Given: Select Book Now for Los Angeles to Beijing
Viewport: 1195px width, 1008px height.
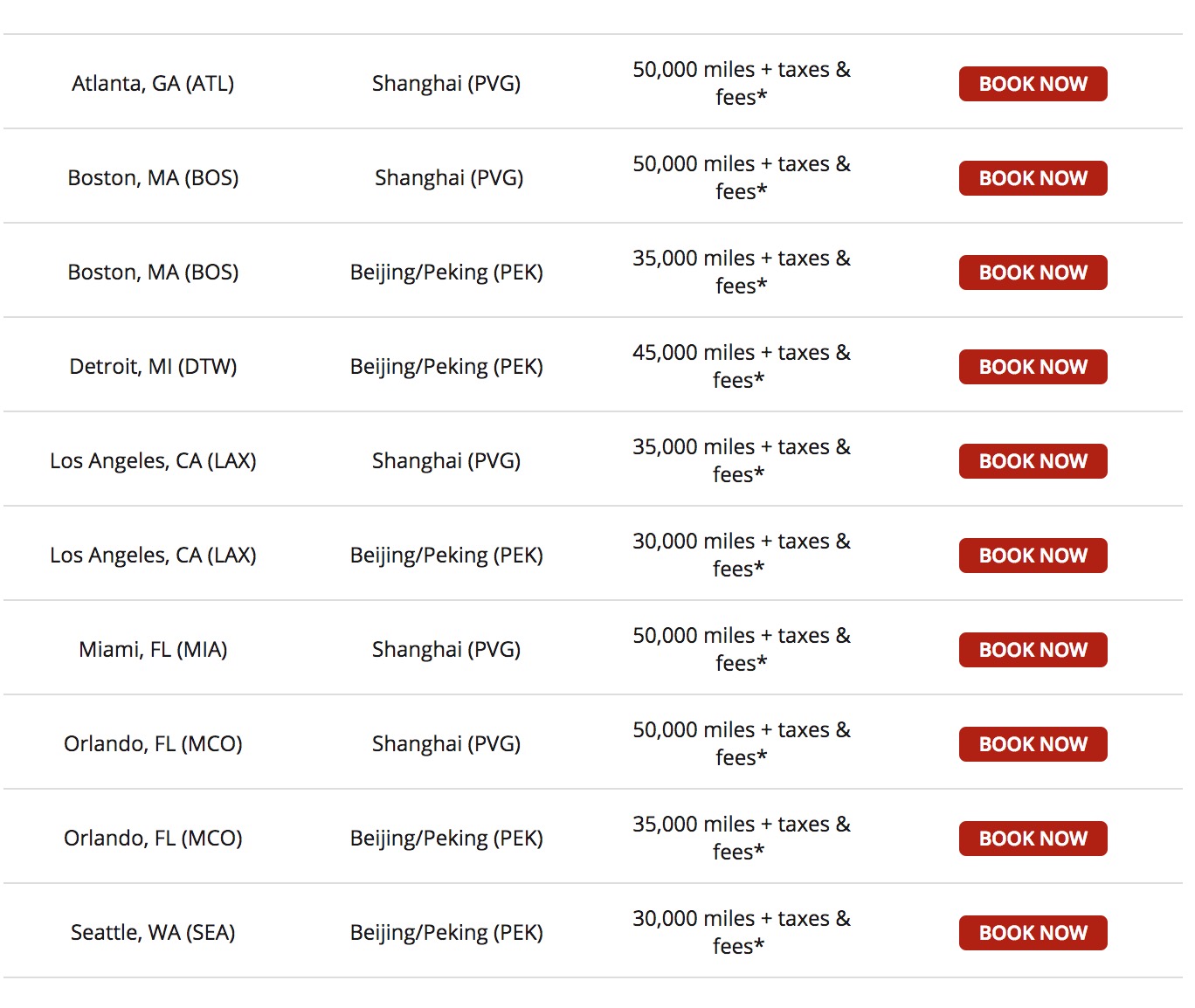Looking at the screenshot, I should pyautogui.click(x=1033, y=556).
